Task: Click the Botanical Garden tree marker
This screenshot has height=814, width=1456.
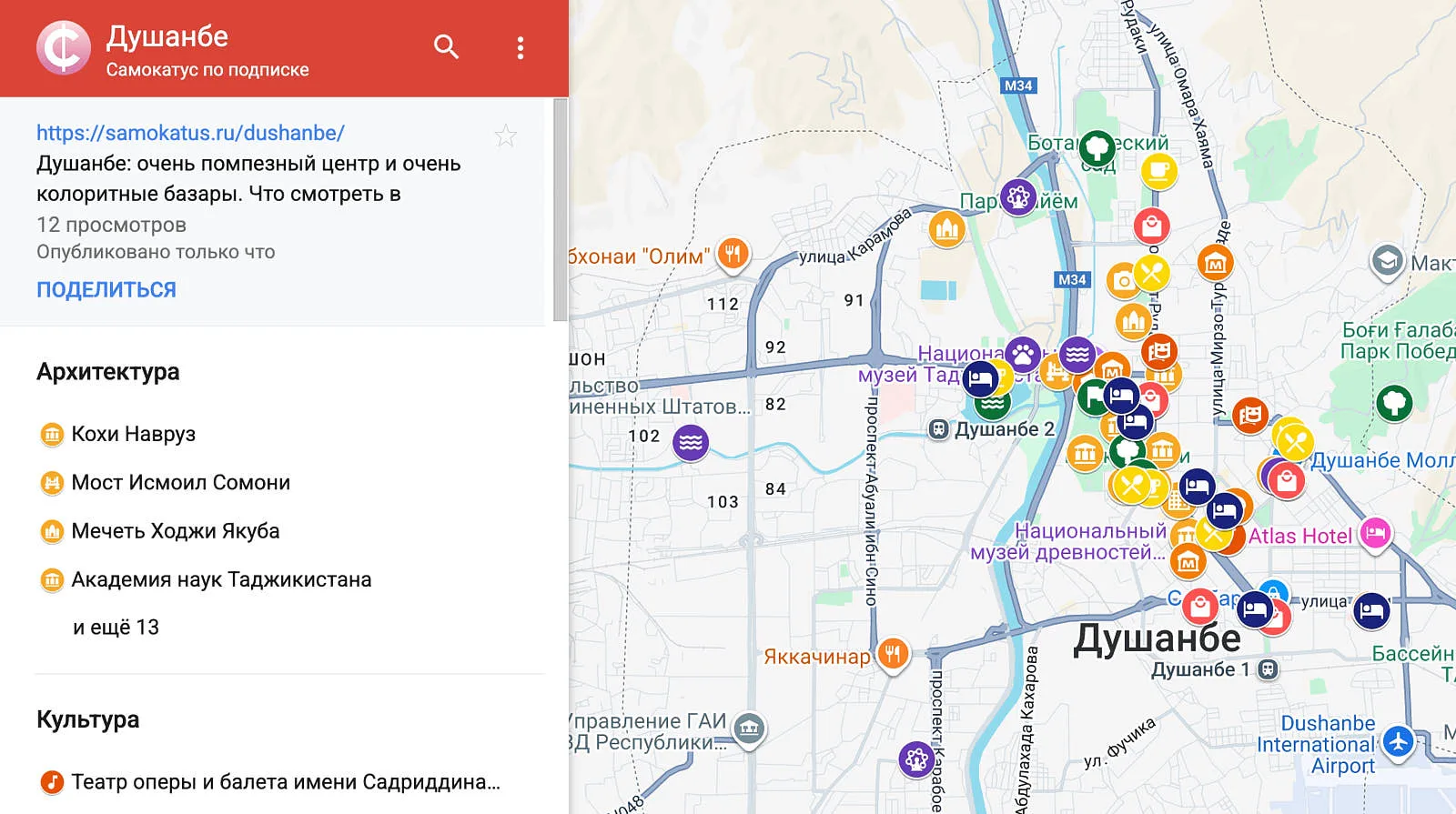Action: pos(1097,146)
